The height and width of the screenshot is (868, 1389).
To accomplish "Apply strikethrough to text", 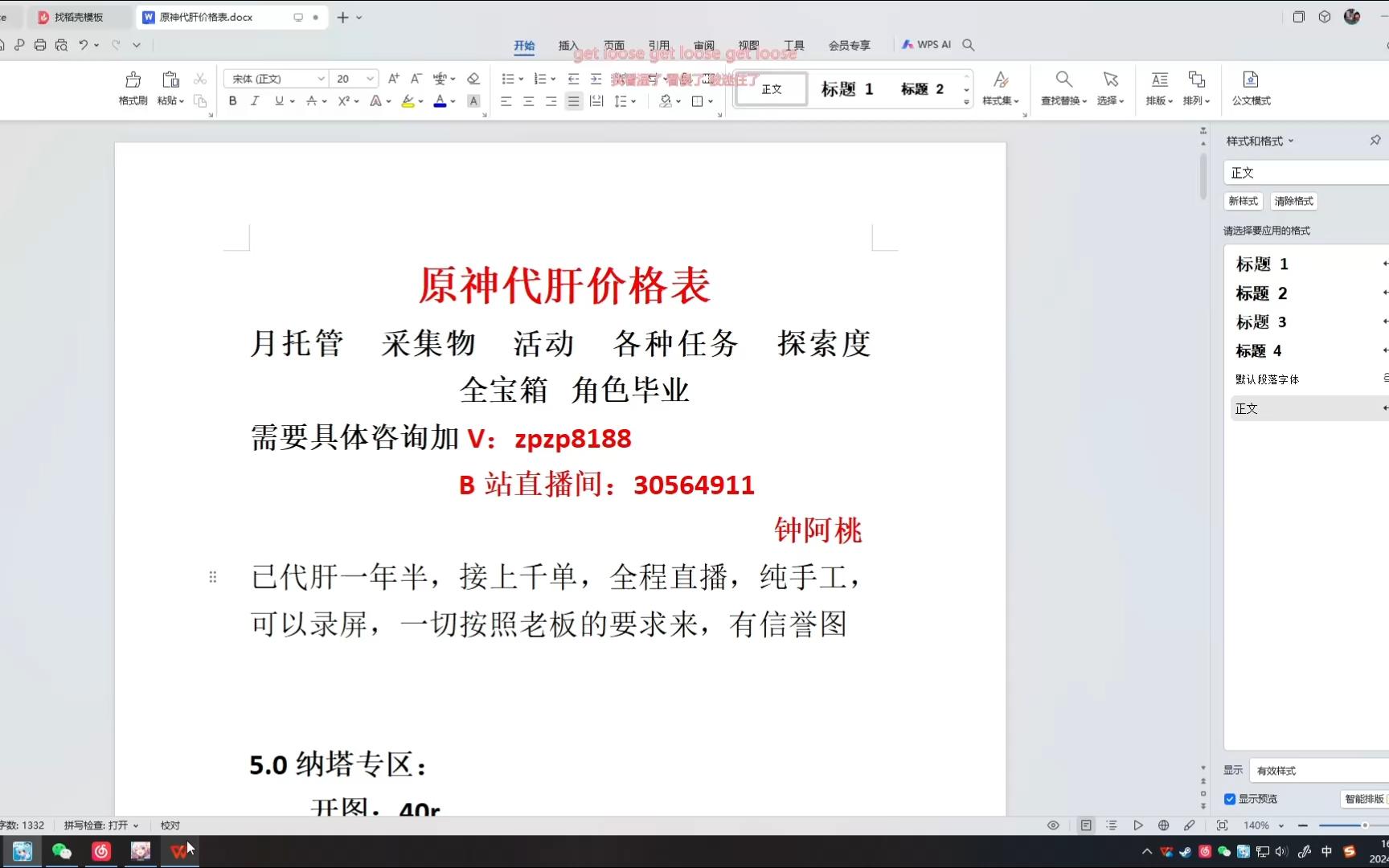I will pos(311,101).
